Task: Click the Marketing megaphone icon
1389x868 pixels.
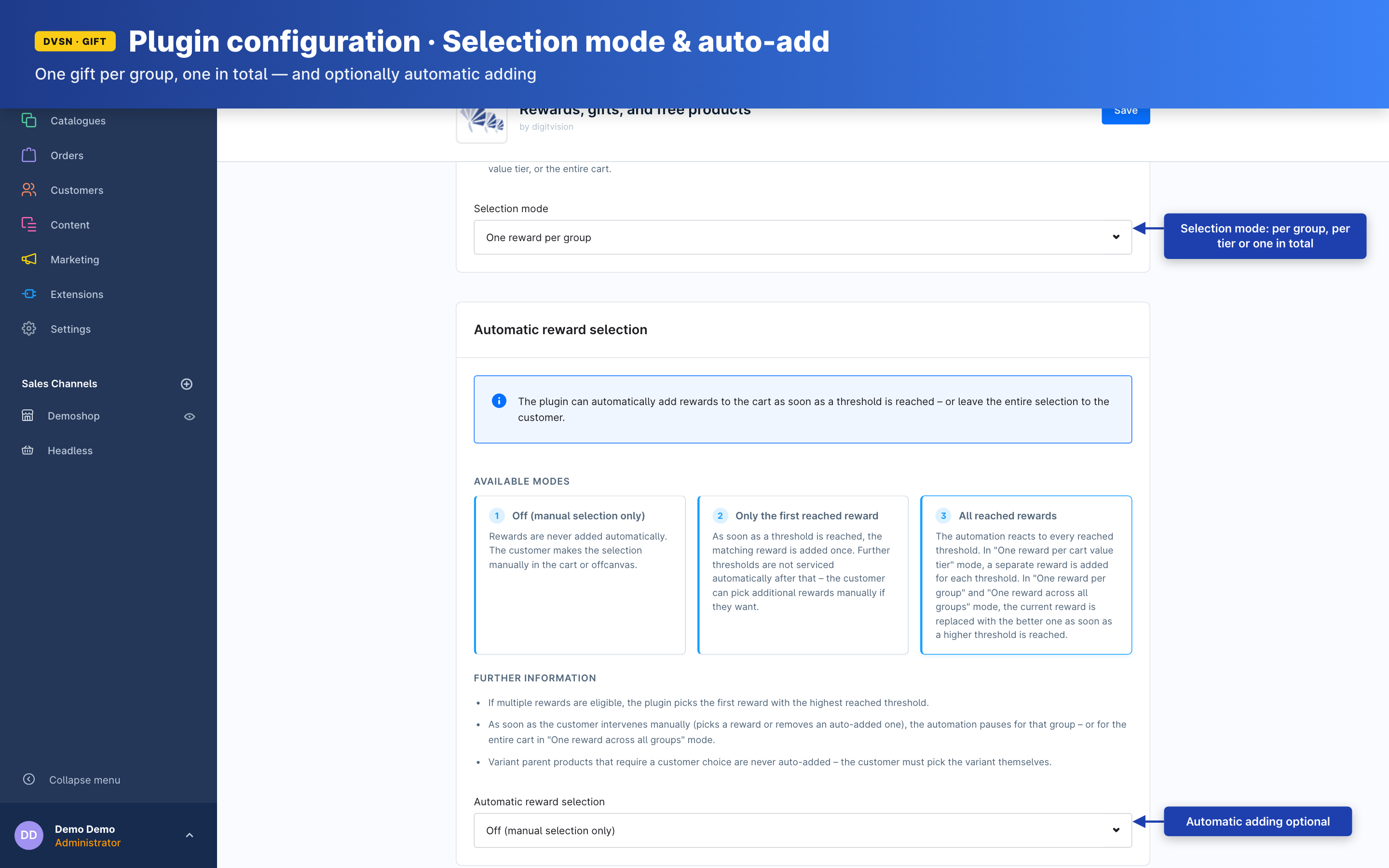Action: pyautogui.click(x=29, y=259)
